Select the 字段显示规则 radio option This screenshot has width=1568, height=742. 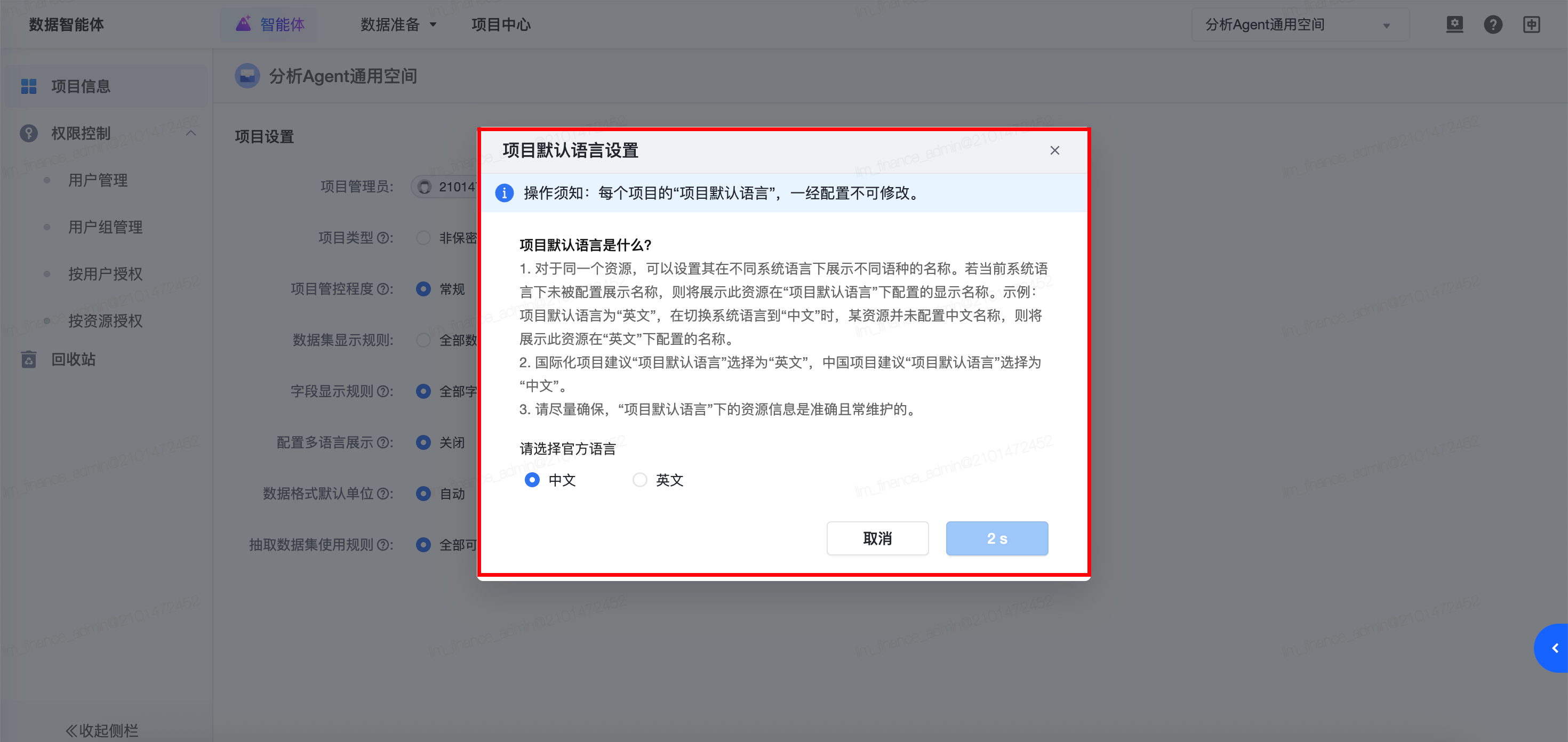coord(423,391)
